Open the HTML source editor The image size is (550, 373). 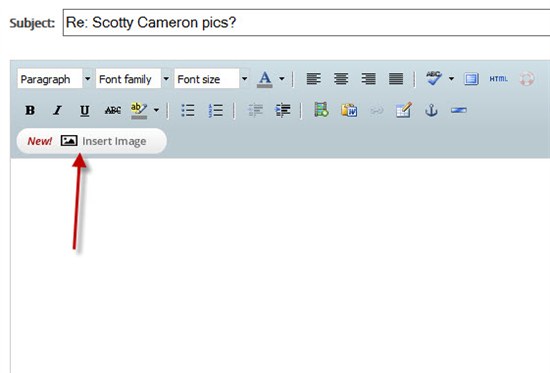pos(498,79)
